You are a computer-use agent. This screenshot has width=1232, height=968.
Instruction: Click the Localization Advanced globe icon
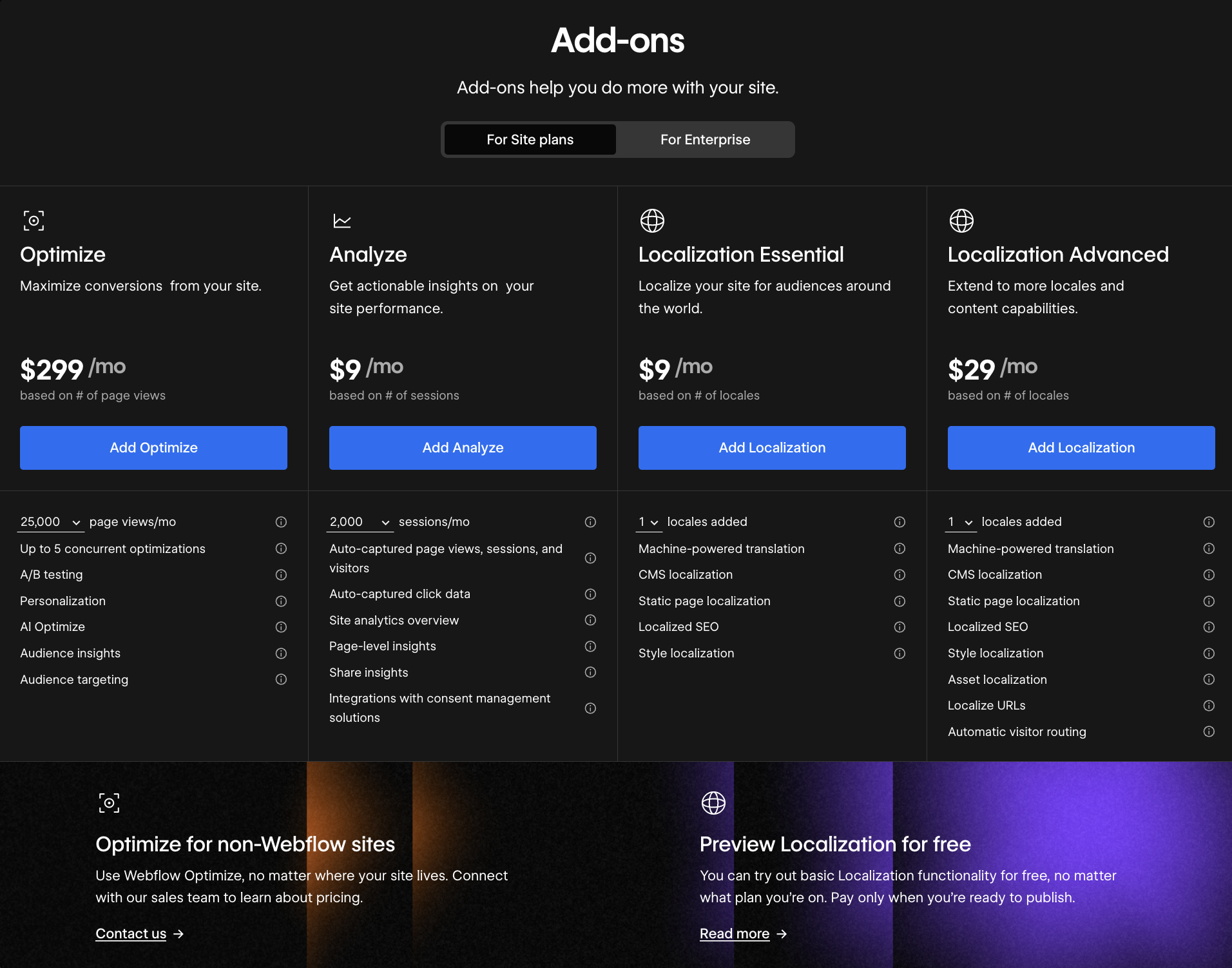(961, 220)
